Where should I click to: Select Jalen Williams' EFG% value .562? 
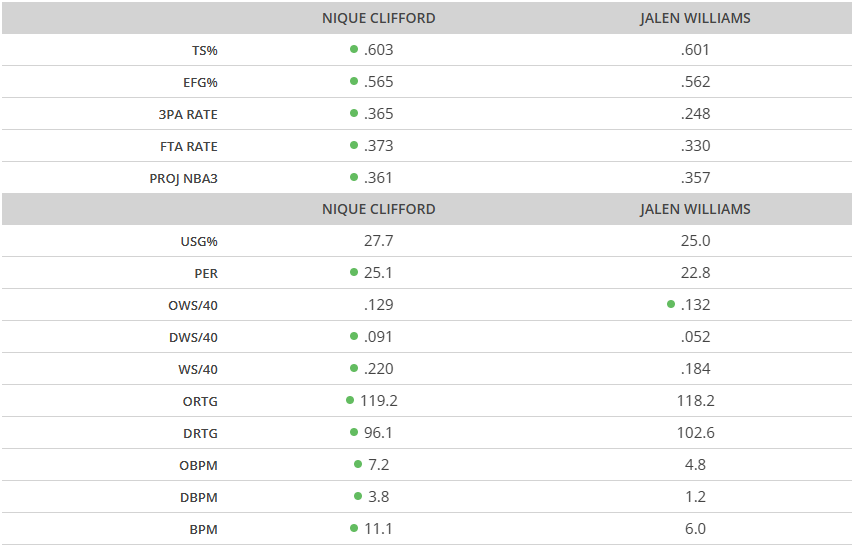pyautogui.click(x=695, y=82)
